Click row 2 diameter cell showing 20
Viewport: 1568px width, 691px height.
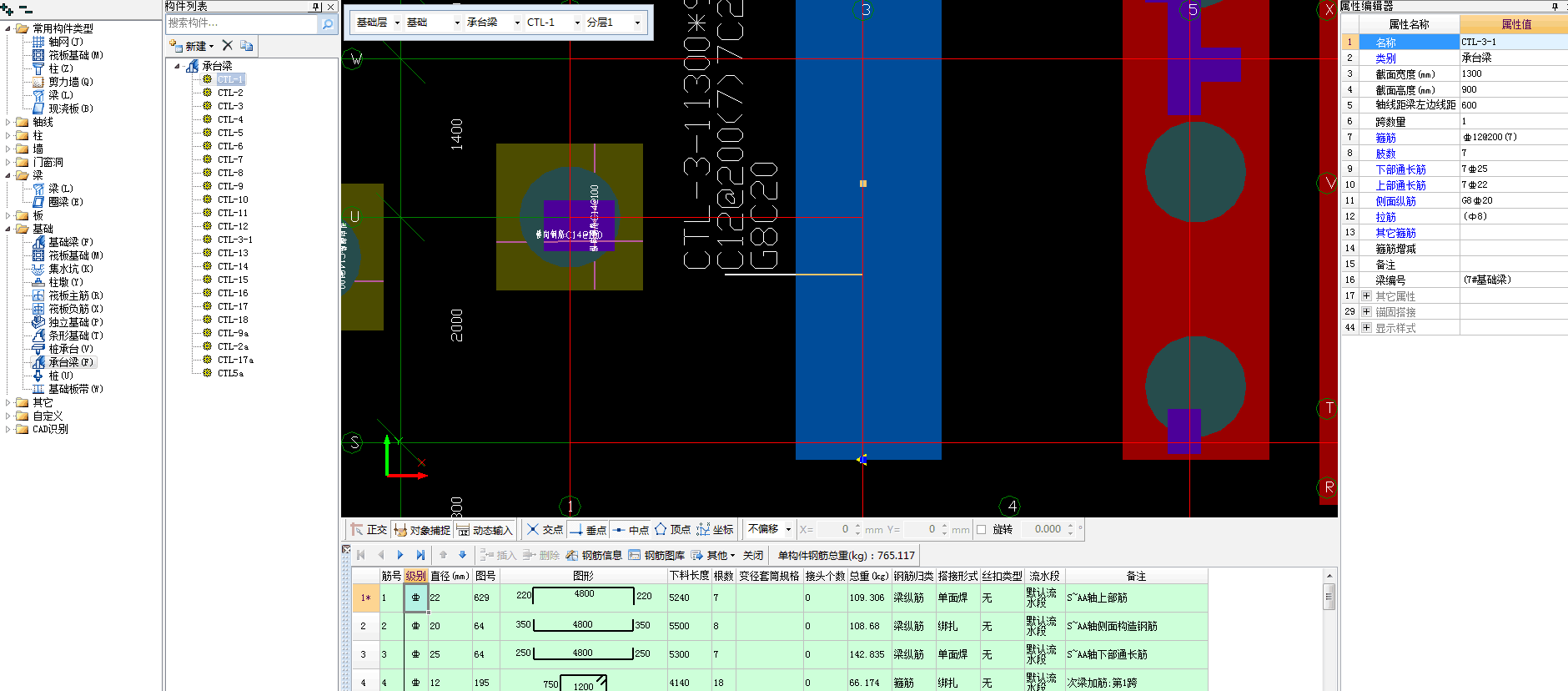450,626
